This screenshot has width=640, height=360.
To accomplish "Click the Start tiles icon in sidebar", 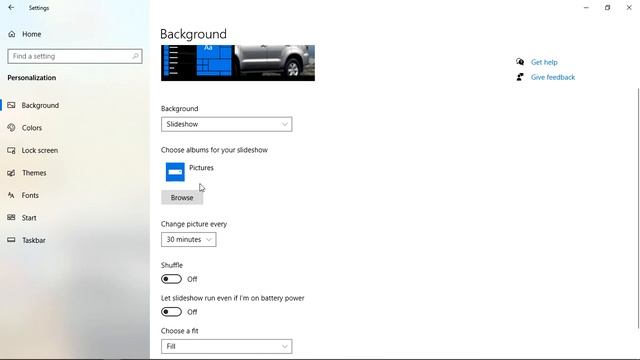I will coord(11,218).
